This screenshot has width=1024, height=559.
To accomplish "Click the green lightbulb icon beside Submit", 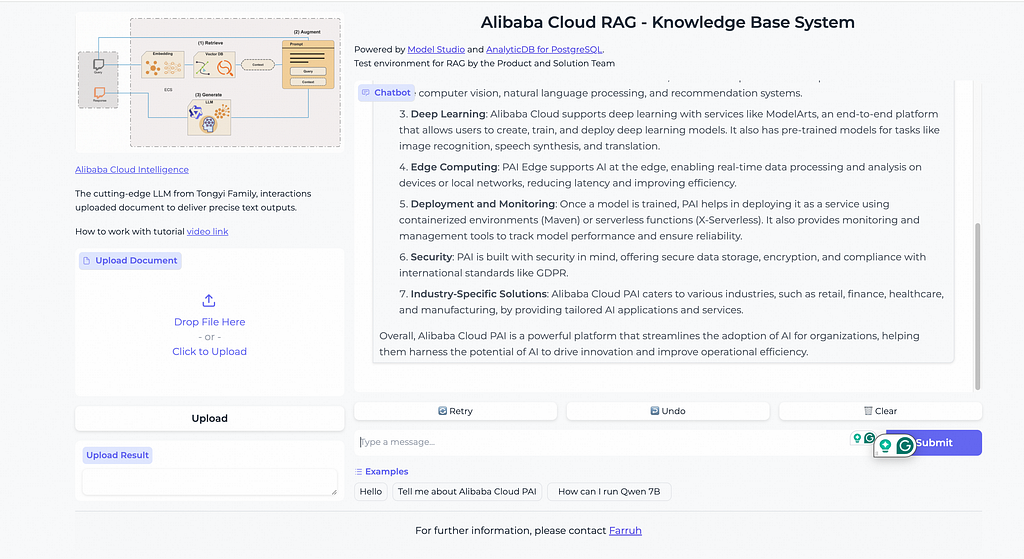I will (885, 445).
